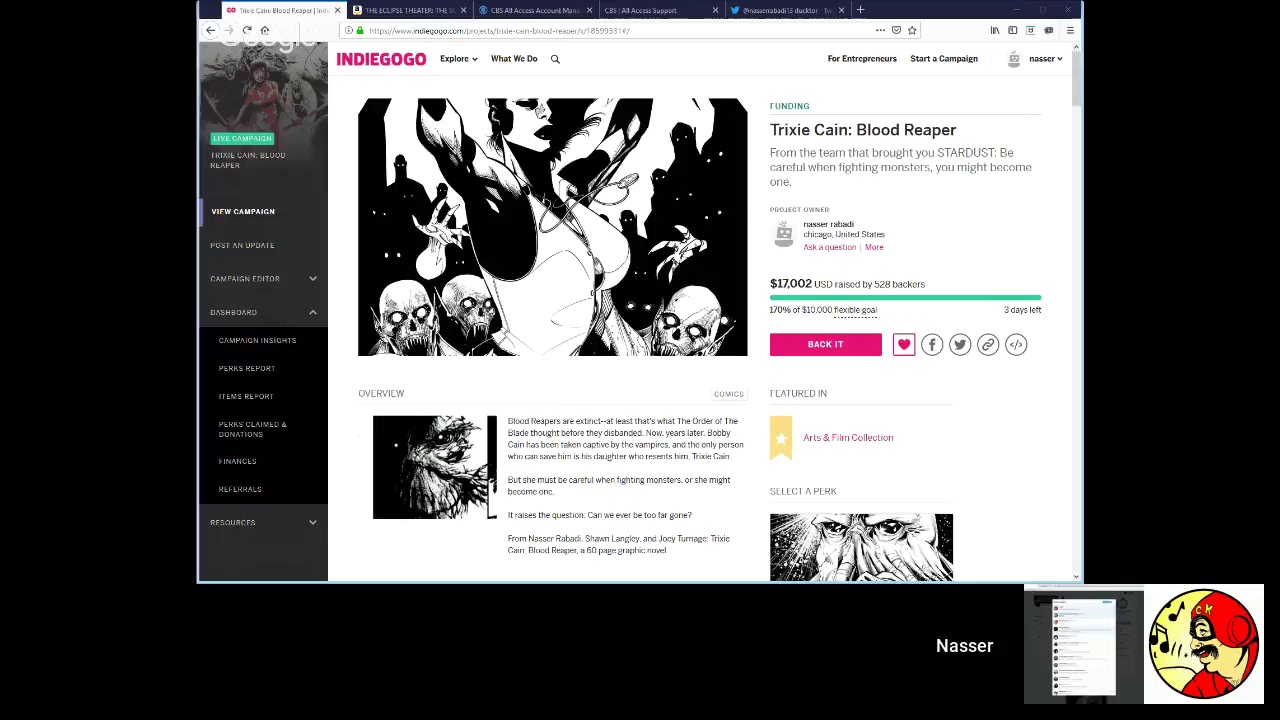Open Campaign Insights in the sidebar
The height and width of the screenshot is (720, 1280).
coord(257,341)
